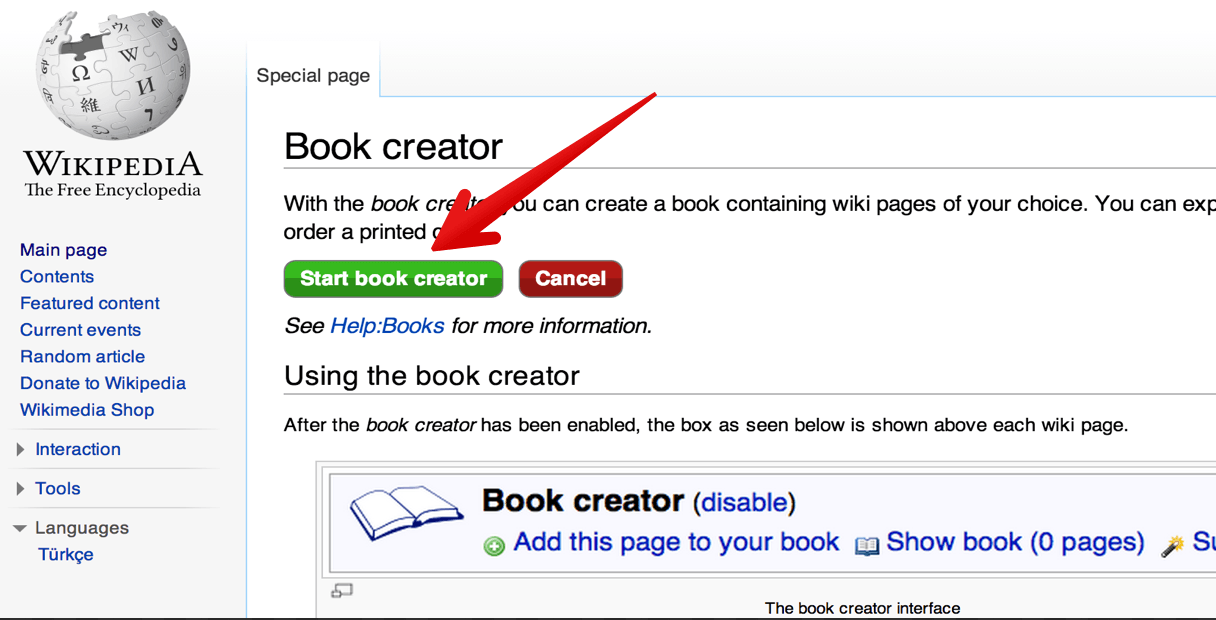Screen dimensions: 1216x620
Task: Click the open book illustration in Book creator box
Action: point(406,512)
